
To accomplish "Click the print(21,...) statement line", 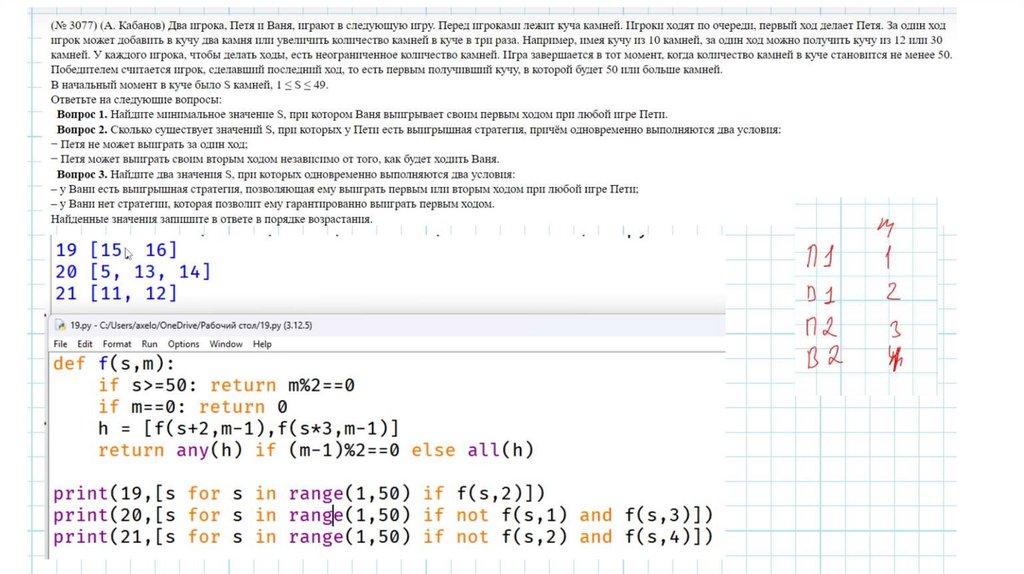I will (383, 536).
